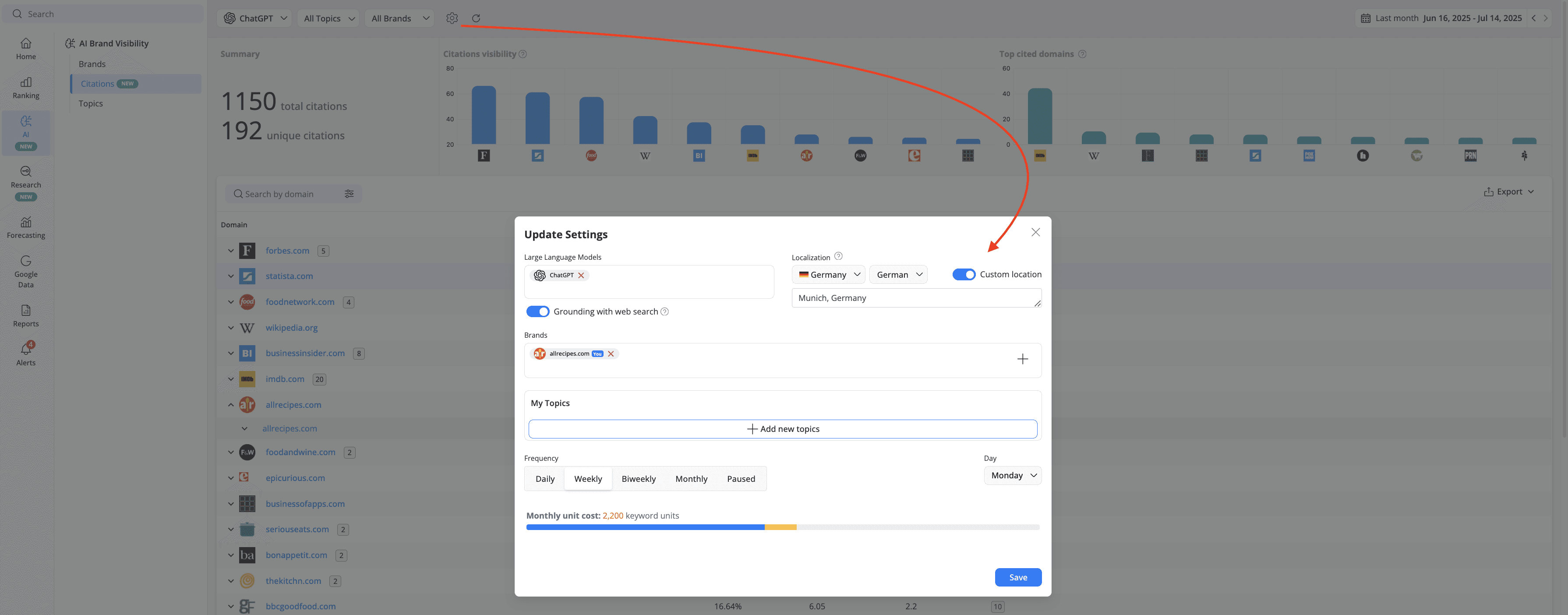This screenshot has height=615, width=1568.
Task: Close the Update Settings dialog
Action: (x=1035, y=232)
